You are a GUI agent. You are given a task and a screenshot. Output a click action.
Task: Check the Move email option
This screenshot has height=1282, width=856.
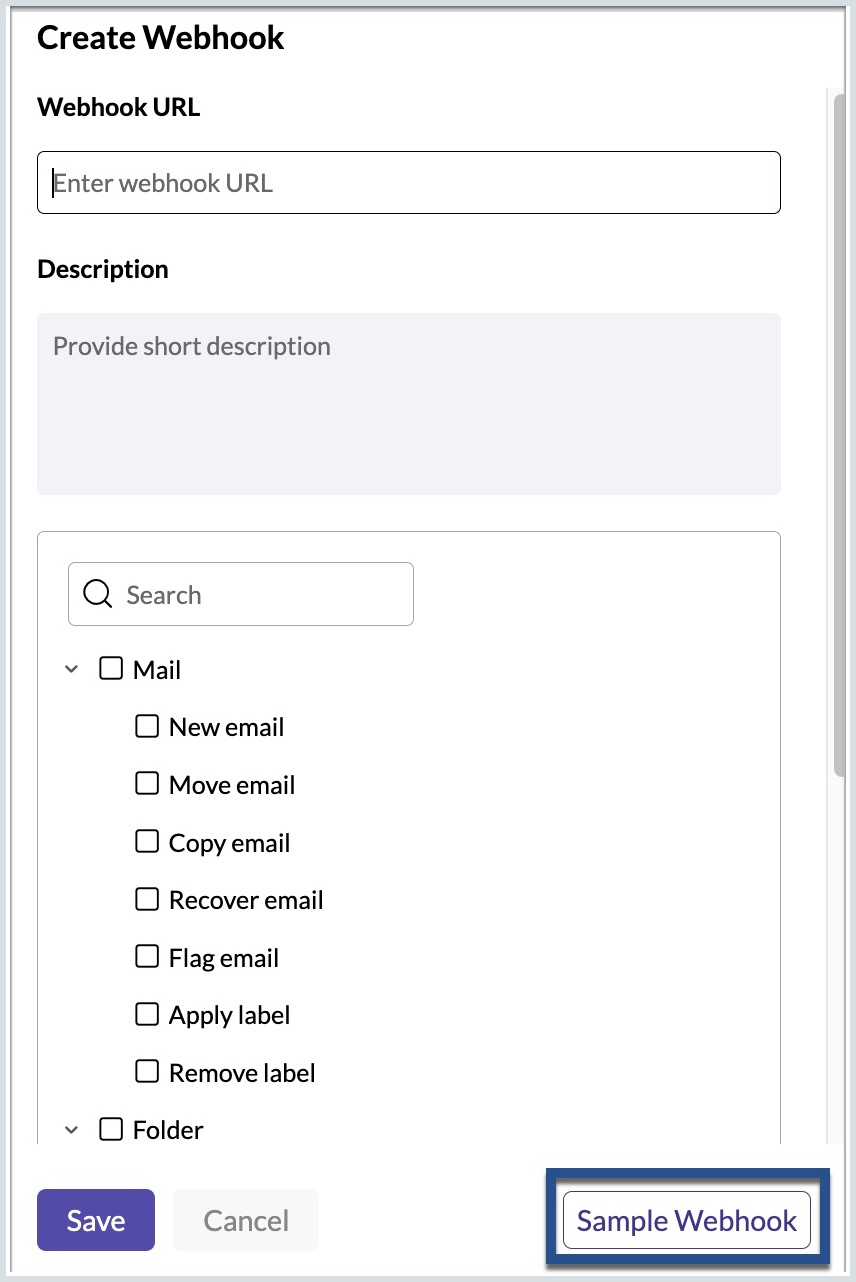(x=147, y=783)
